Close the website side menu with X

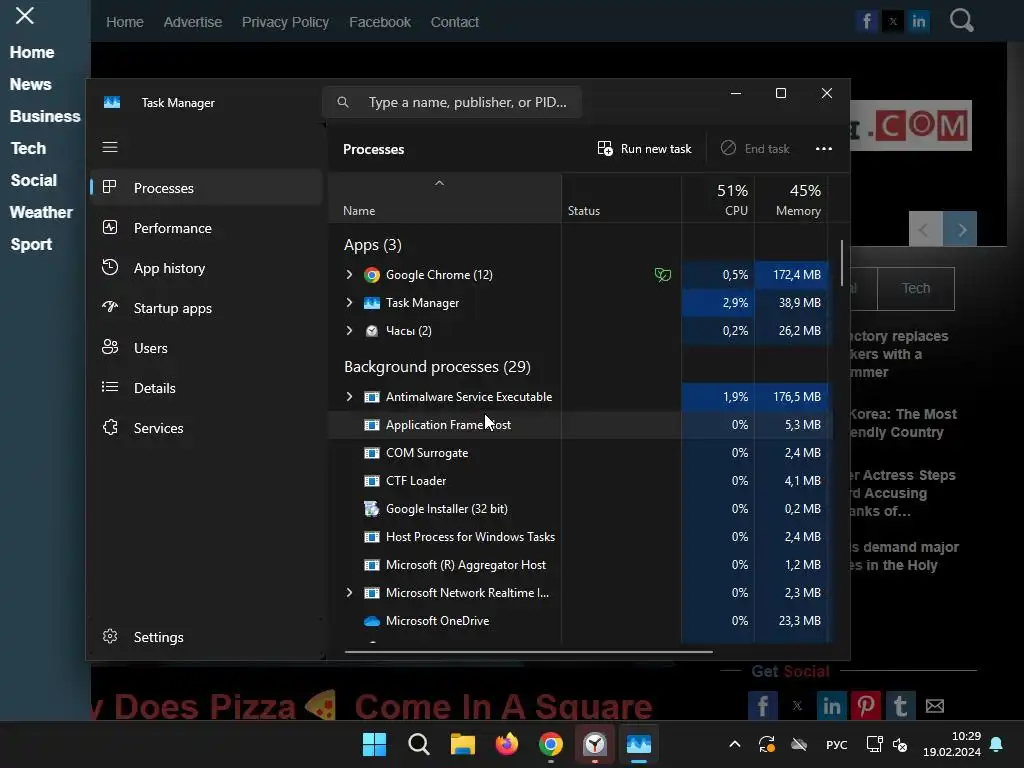pos(25,16)
